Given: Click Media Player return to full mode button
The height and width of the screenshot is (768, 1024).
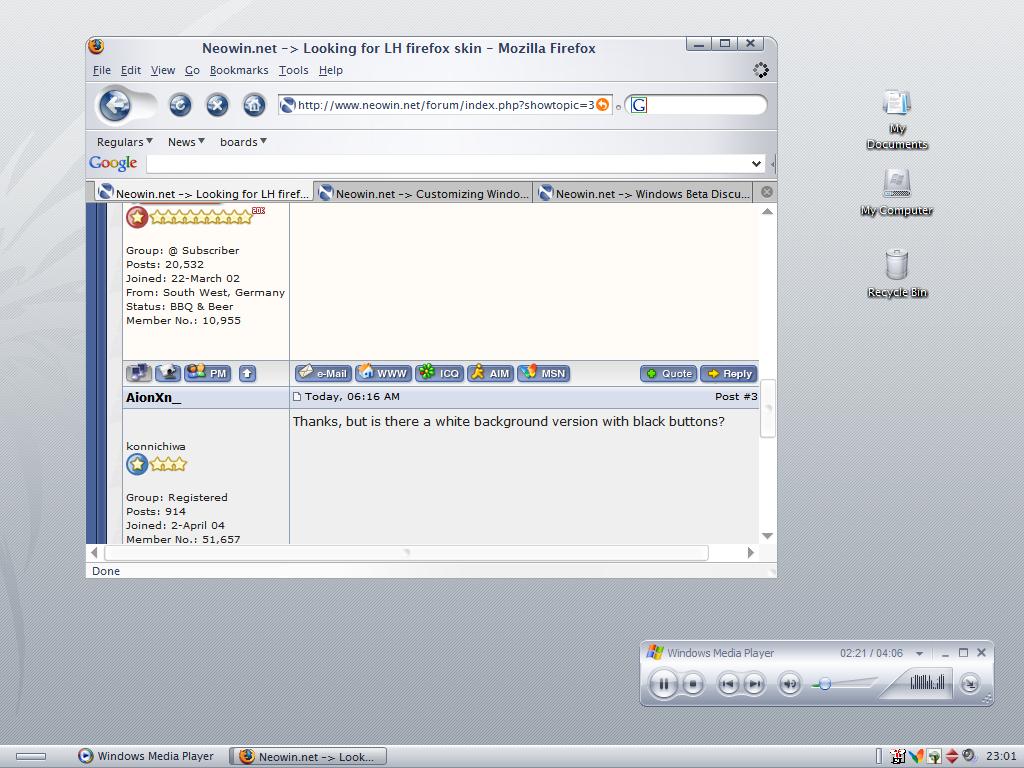Looking at the screenshot, I should pyautogui.click(x=970, y=684).
